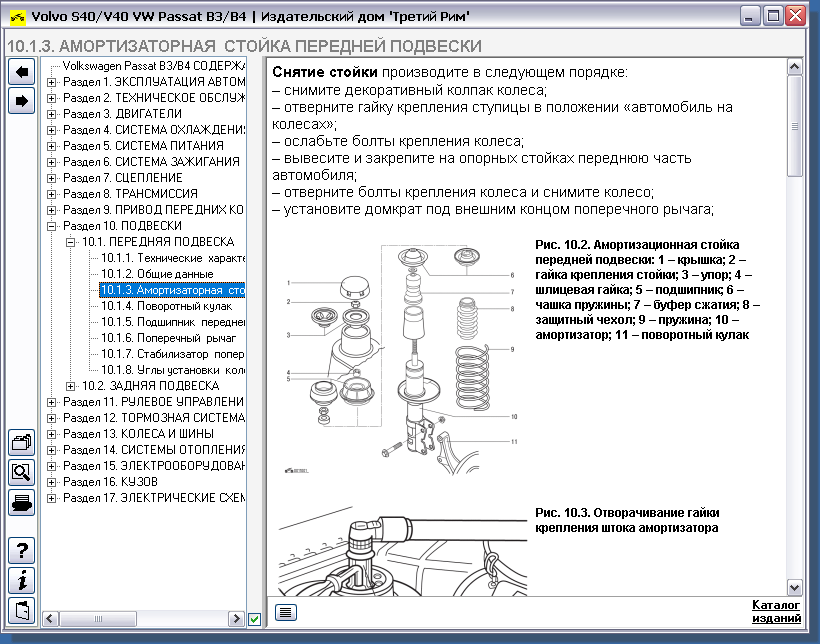The image size is (820, 644).
Task: Select 10.1.3. Амортизаторная стойка topic
Action: pyautogui.click(x=173, y=290)
